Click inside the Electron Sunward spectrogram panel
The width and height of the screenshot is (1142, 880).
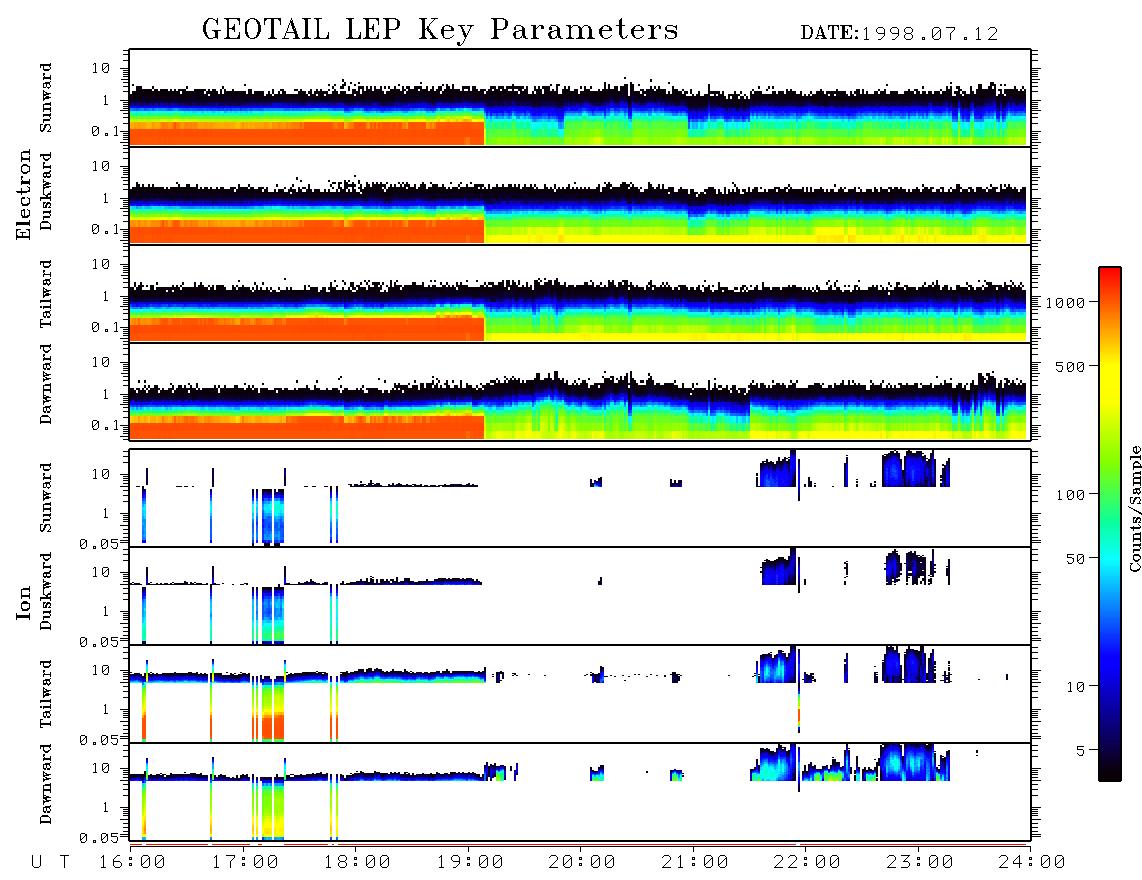pos(580,98)
